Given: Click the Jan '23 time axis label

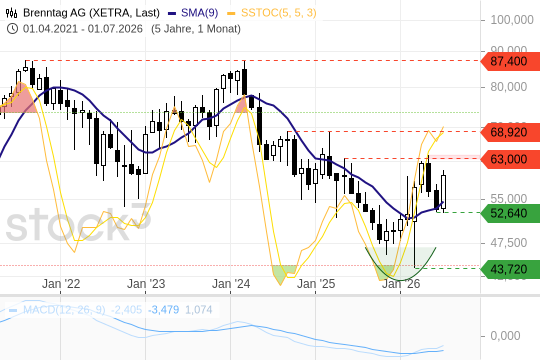Looking at the screenshot, I should click(146, 284).
